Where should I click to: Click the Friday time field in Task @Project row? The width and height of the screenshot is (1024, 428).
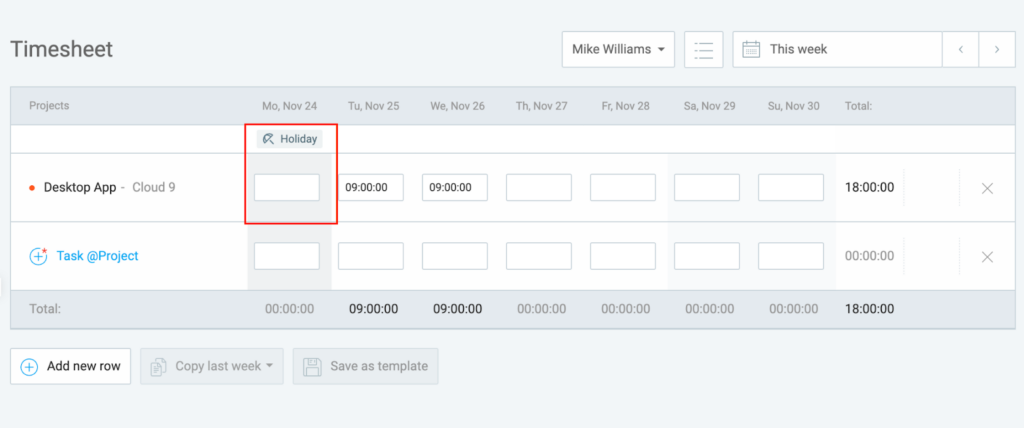tap(623, 256)
